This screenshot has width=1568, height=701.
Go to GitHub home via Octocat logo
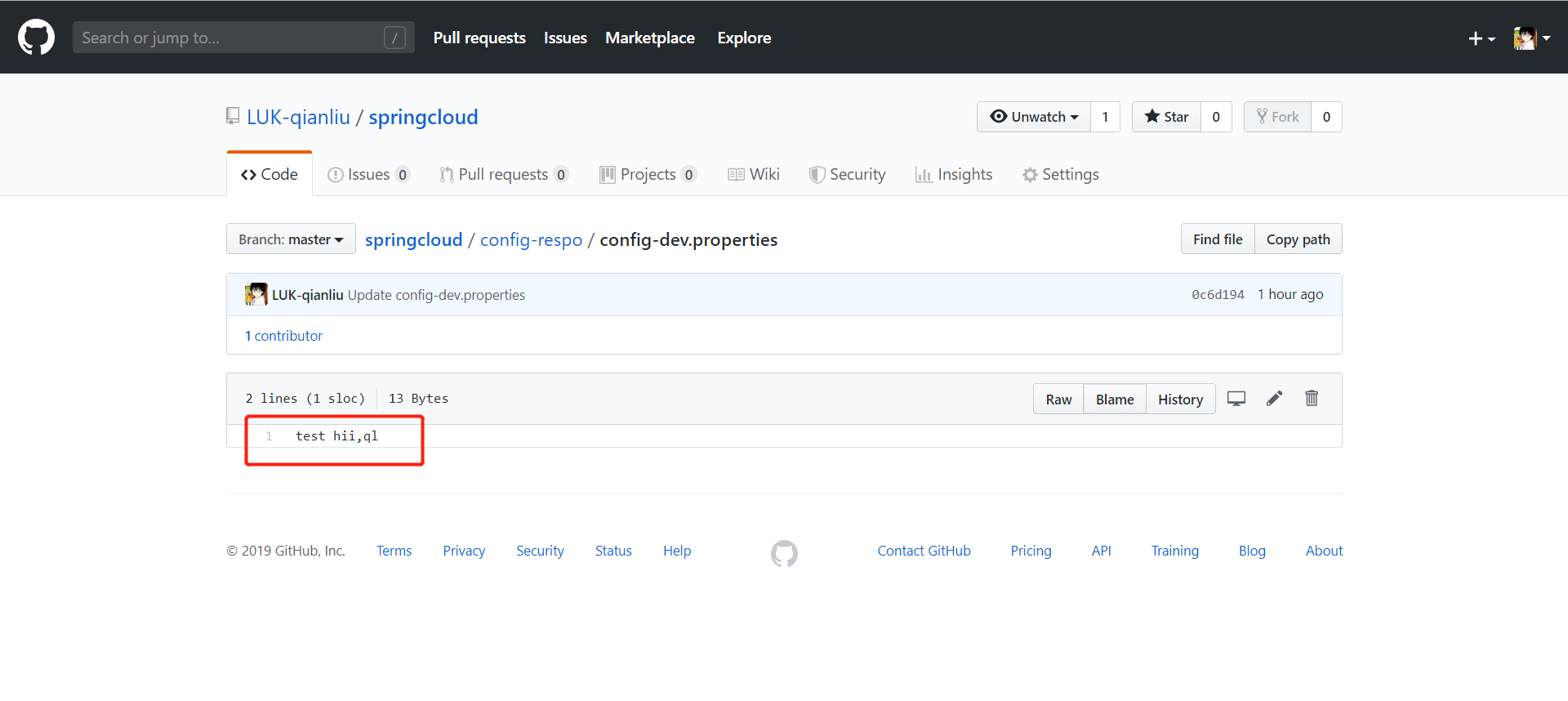(x=36, y=38)
